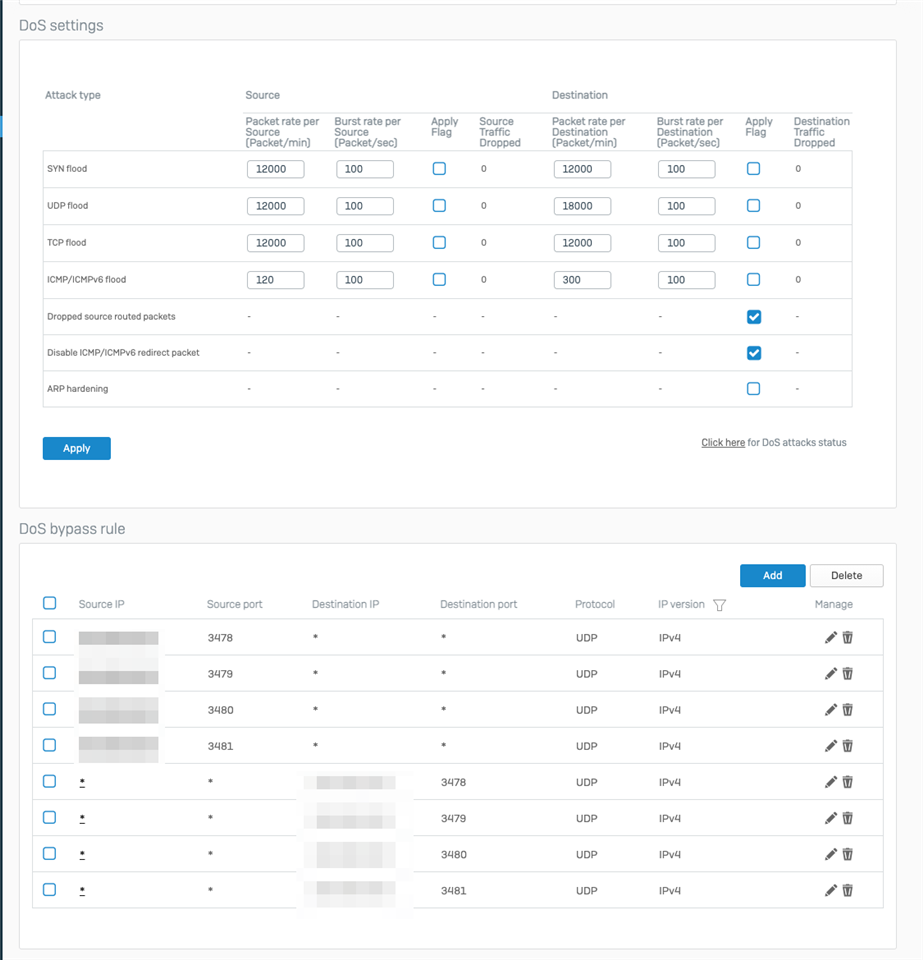Image resolution: width=923 pixels, height=960 pixels.
Task: Edit the rule with destination port 3478
Action: 830,782
